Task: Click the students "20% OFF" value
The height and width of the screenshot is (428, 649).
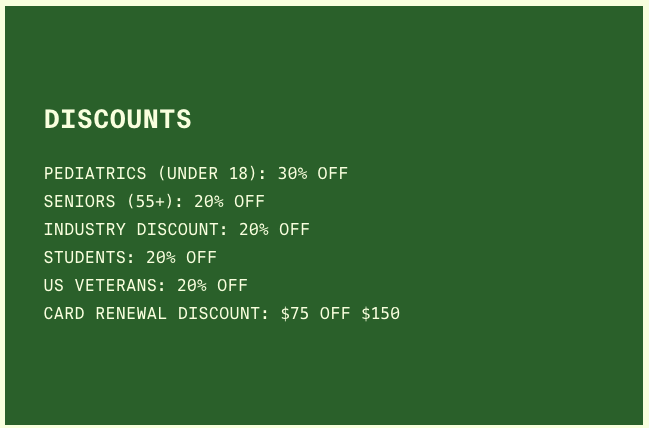Action: point(181,257)
